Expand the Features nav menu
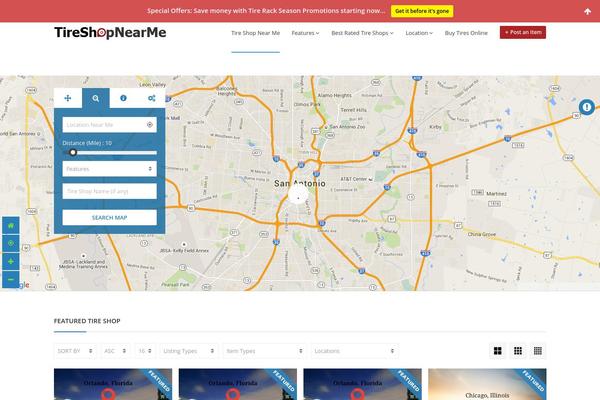600x400 pixels. pyautogui.click(x=305, y=33)
